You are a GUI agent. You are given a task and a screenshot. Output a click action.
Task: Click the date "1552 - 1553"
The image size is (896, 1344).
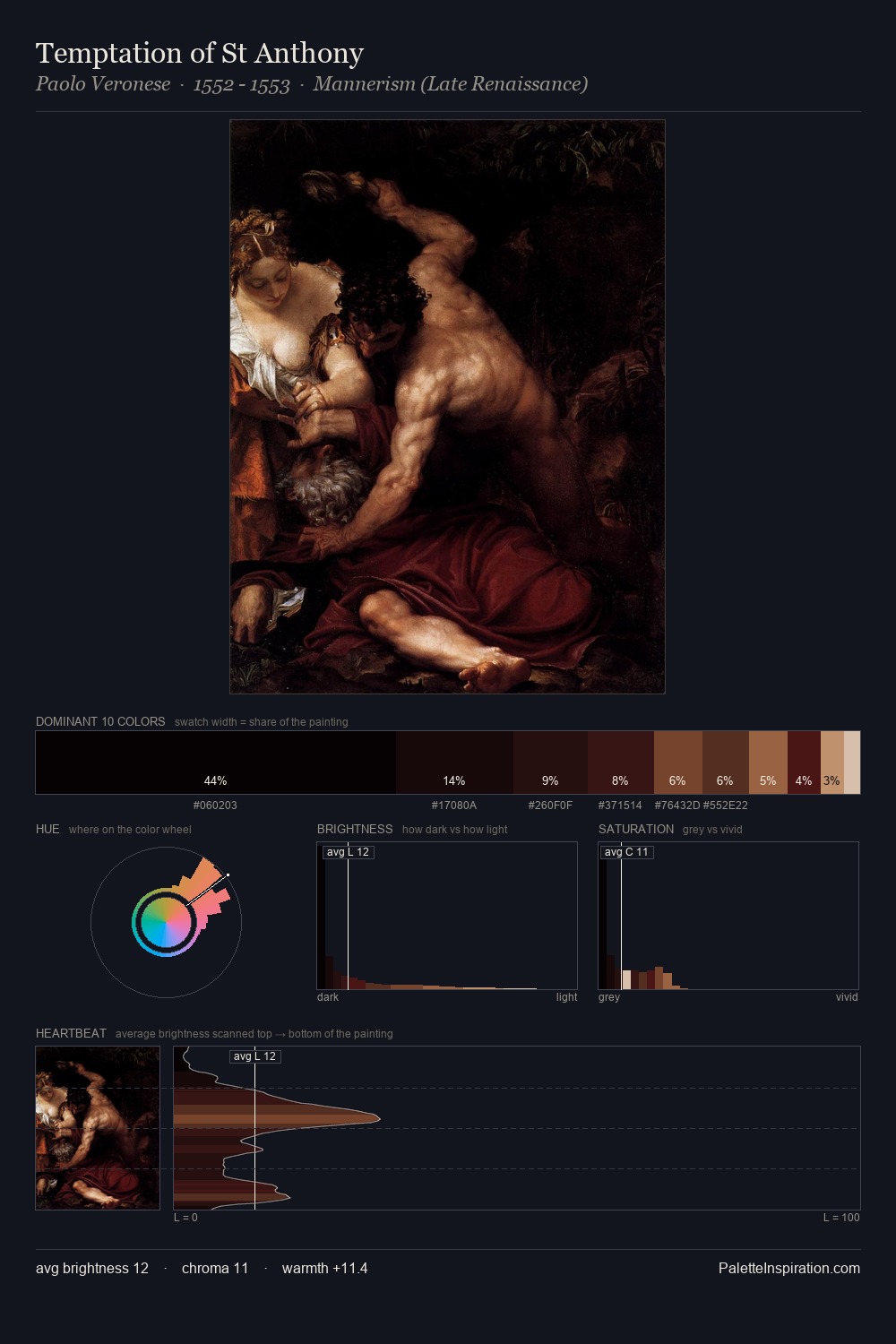242,84
